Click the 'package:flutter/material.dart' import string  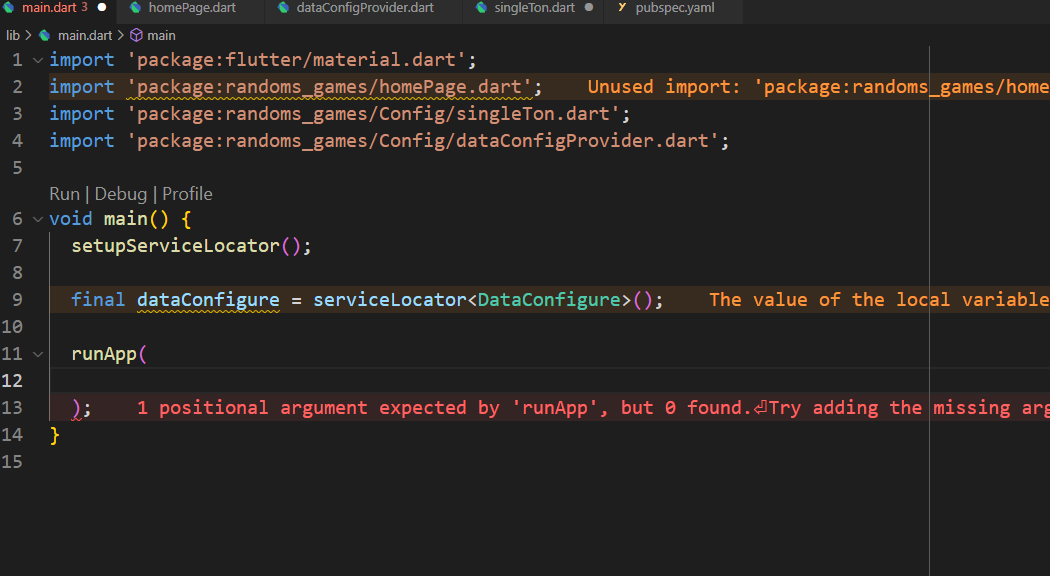pyautogui.click(x=295, y=60)
